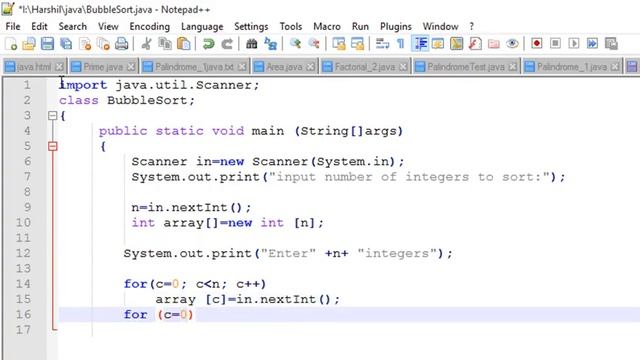This screenshot has width=640, height=360.
Task: Click the word 'BubbleSort;' on line 2
Action: click(151, 100)
